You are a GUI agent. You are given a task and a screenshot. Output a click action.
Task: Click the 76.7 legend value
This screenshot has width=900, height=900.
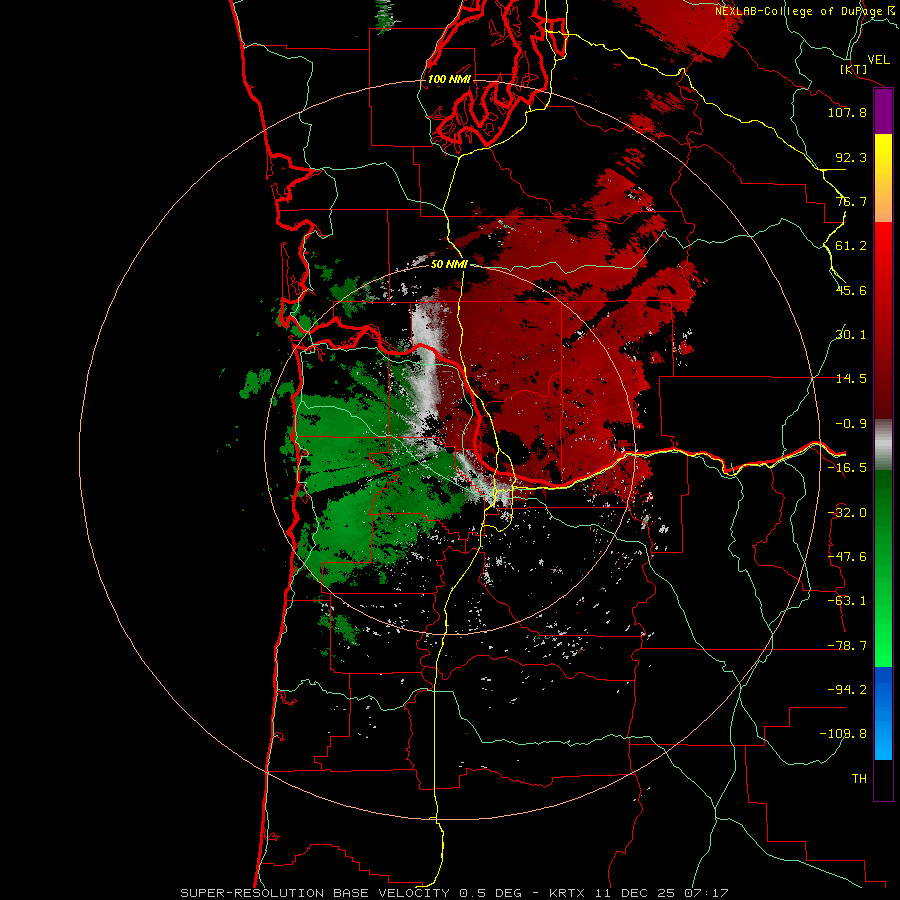coord(851,201)
